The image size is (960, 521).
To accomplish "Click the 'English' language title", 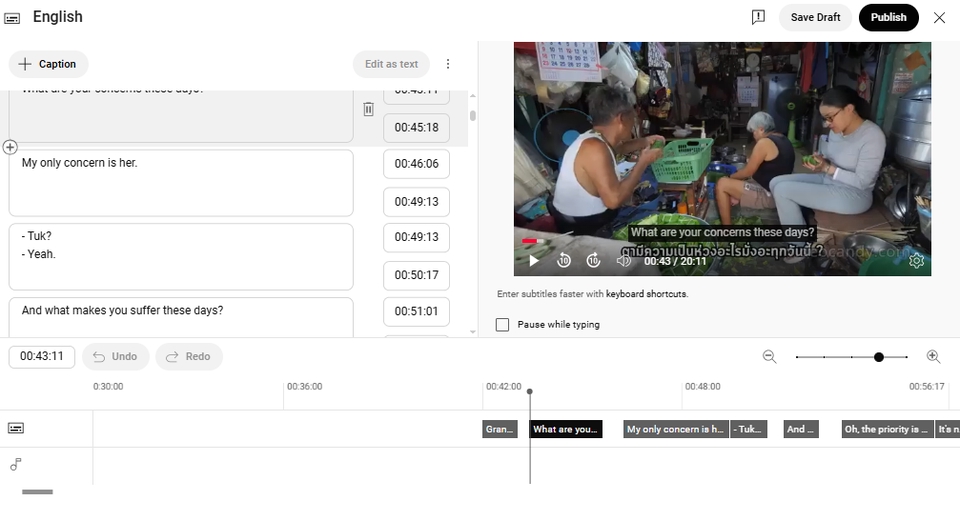I will [58, 17].
